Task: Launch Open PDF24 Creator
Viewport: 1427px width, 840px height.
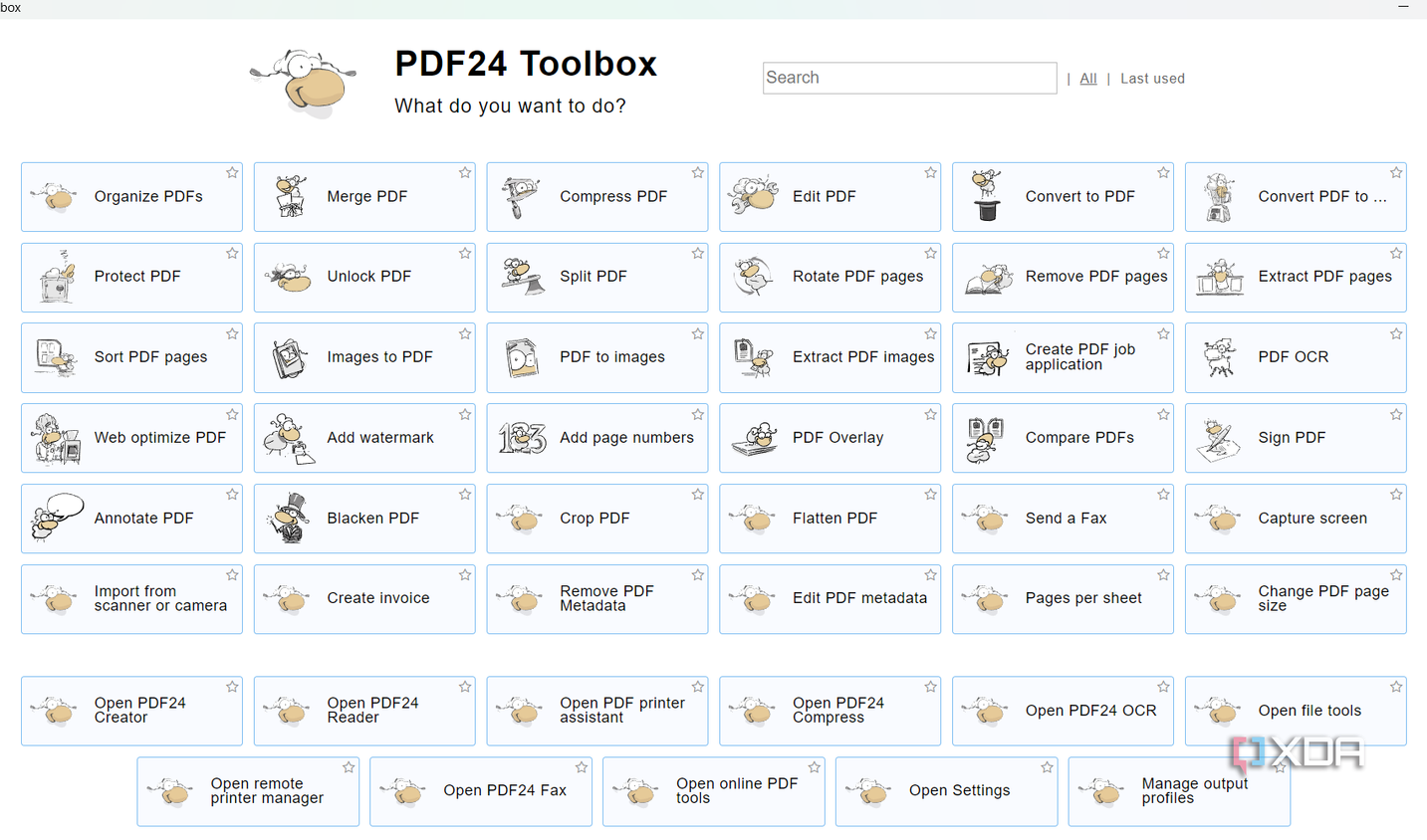Action: (131, 711)
